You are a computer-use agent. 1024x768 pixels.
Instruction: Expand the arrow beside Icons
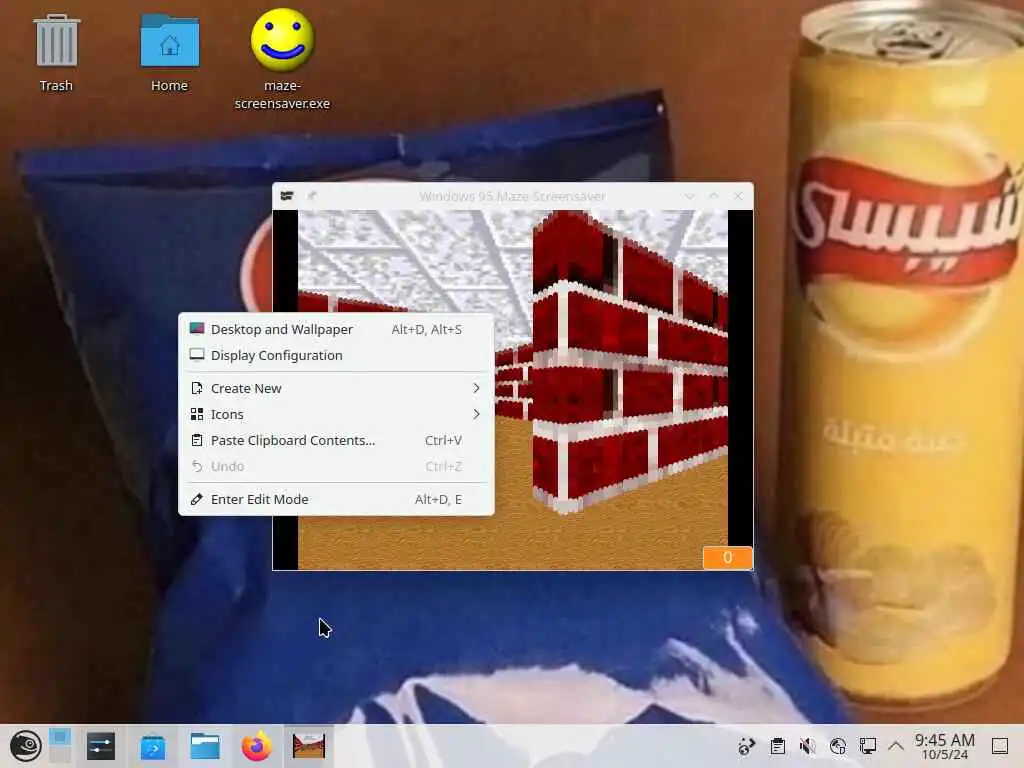coord(476,414)
